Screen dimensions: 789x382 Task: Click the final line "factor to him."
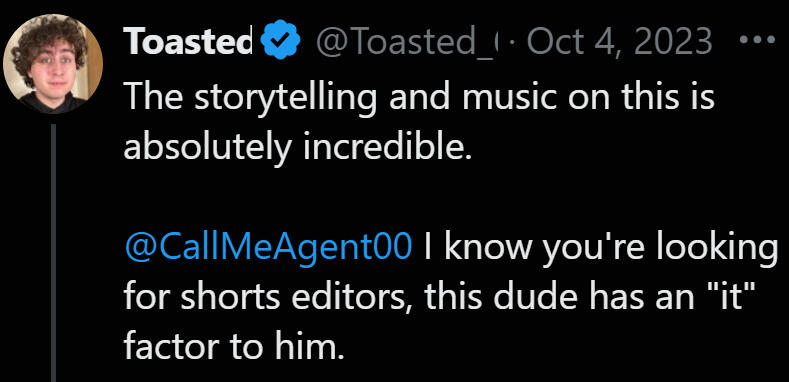(x=234, y=347)
